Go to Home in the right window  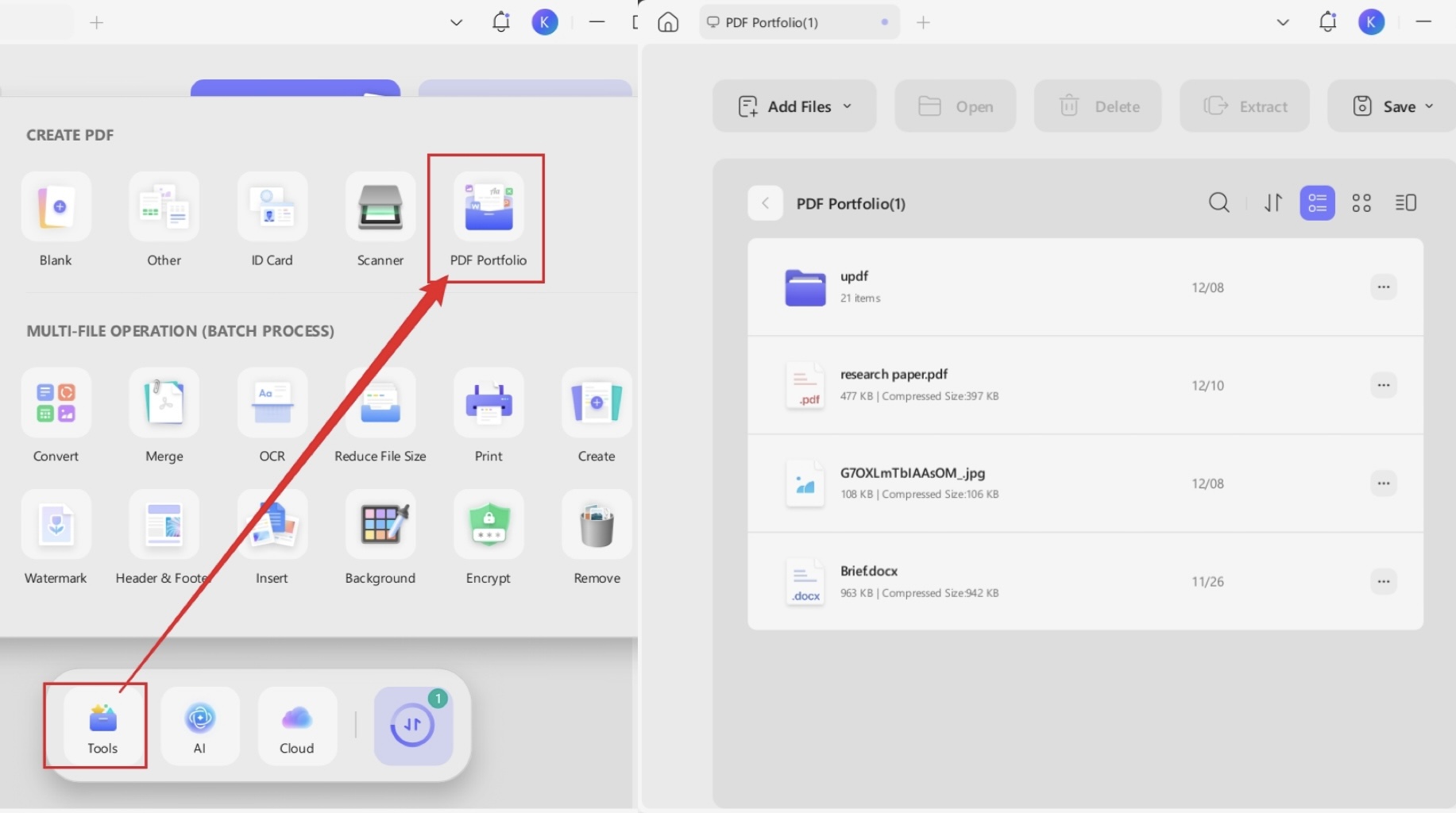[x=668, y=22]
